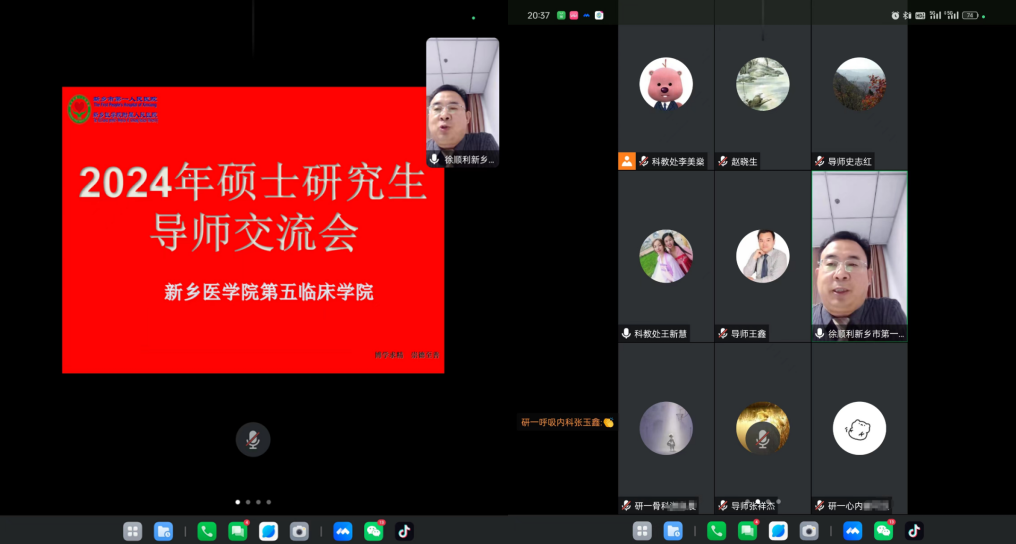Launch the Phone app in right dock

coord(717,532)
